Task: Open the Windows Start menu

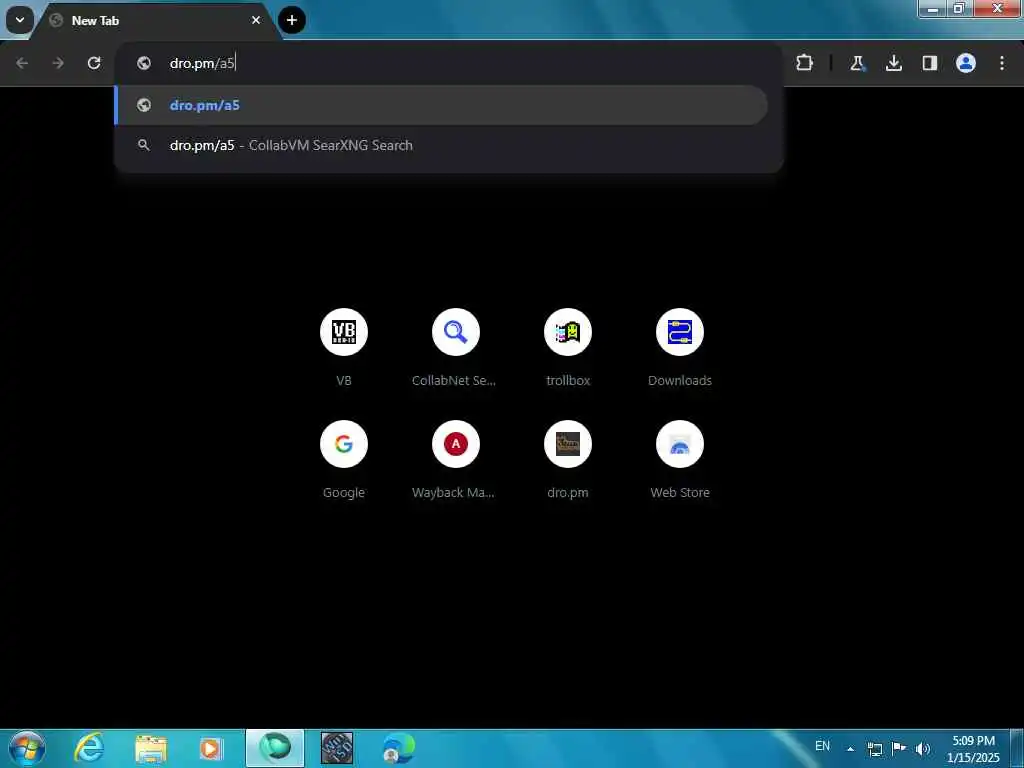Action: point(27,748)
